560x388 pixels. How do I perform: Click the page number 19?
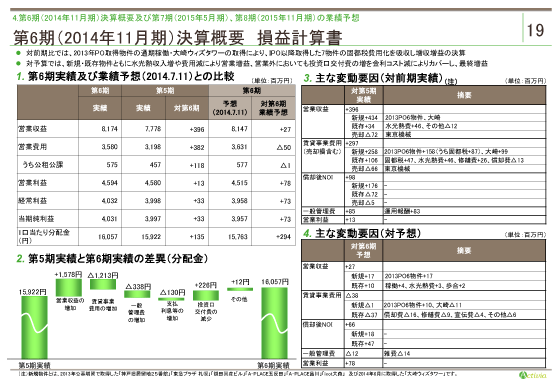(535, 30)
